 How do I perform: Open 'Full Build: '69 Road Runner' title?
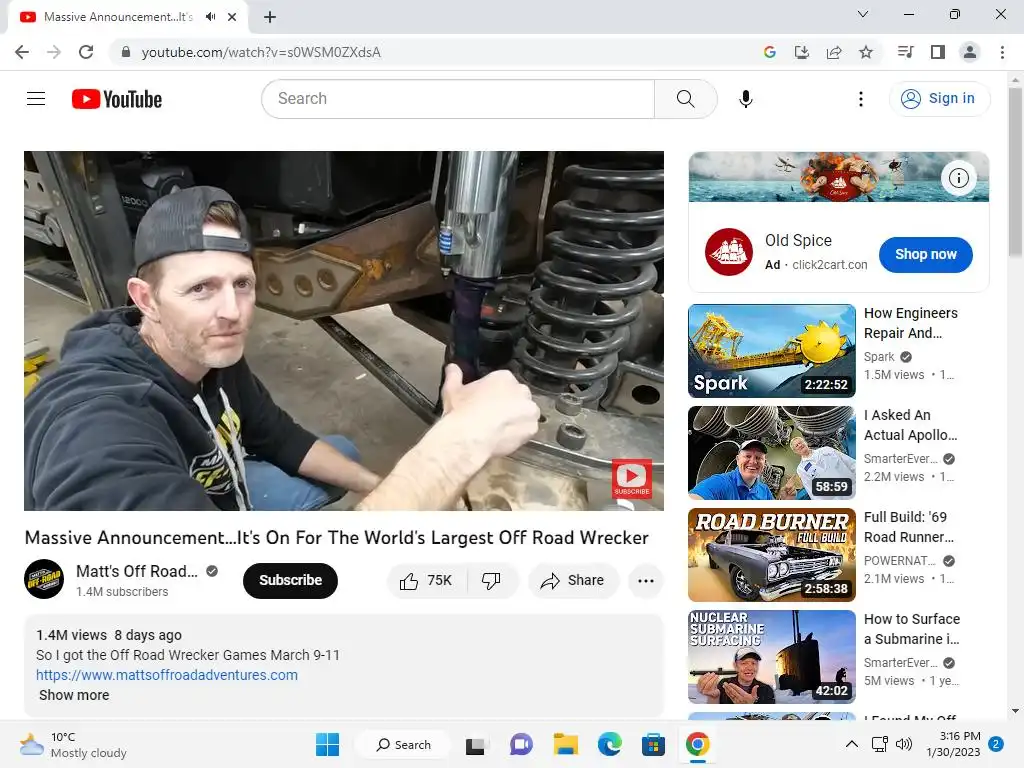pyautogui.click(x=908, y=527)
